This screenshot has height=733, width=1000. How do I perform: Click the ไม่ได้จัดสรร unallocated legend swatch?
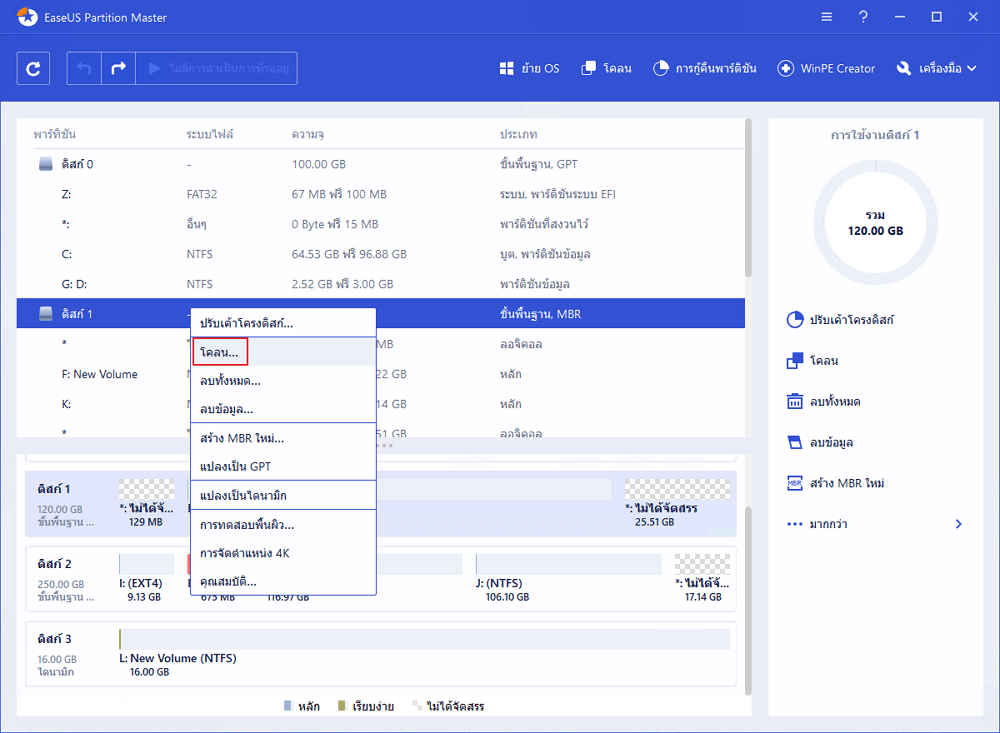click(417, 706)
